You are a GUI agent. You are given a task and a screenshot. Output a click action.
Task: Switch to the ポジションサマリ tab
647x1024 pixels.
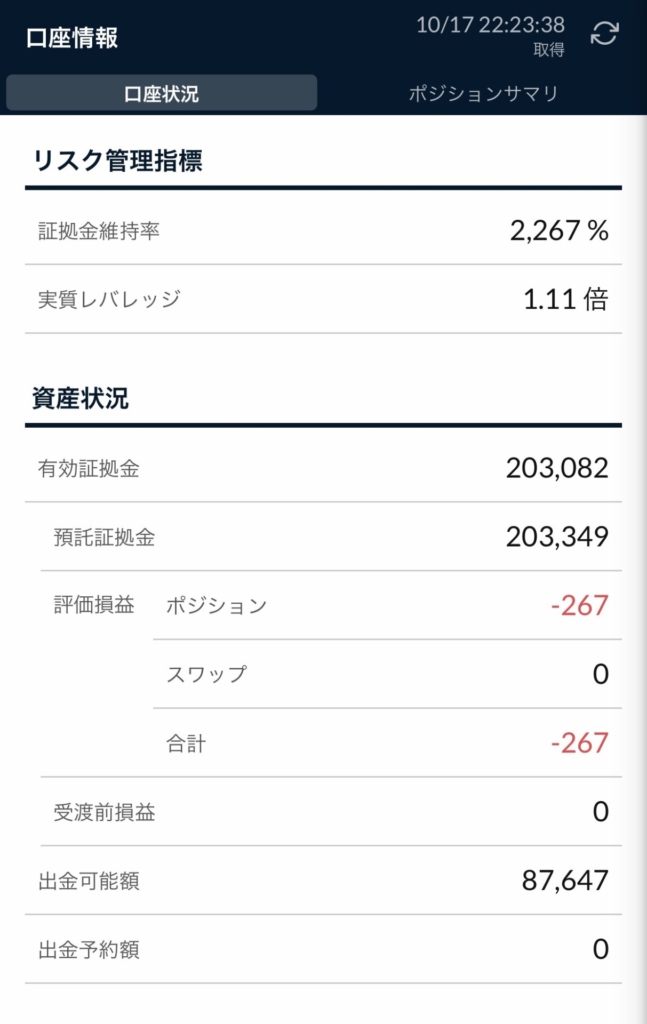click(483, 93)
